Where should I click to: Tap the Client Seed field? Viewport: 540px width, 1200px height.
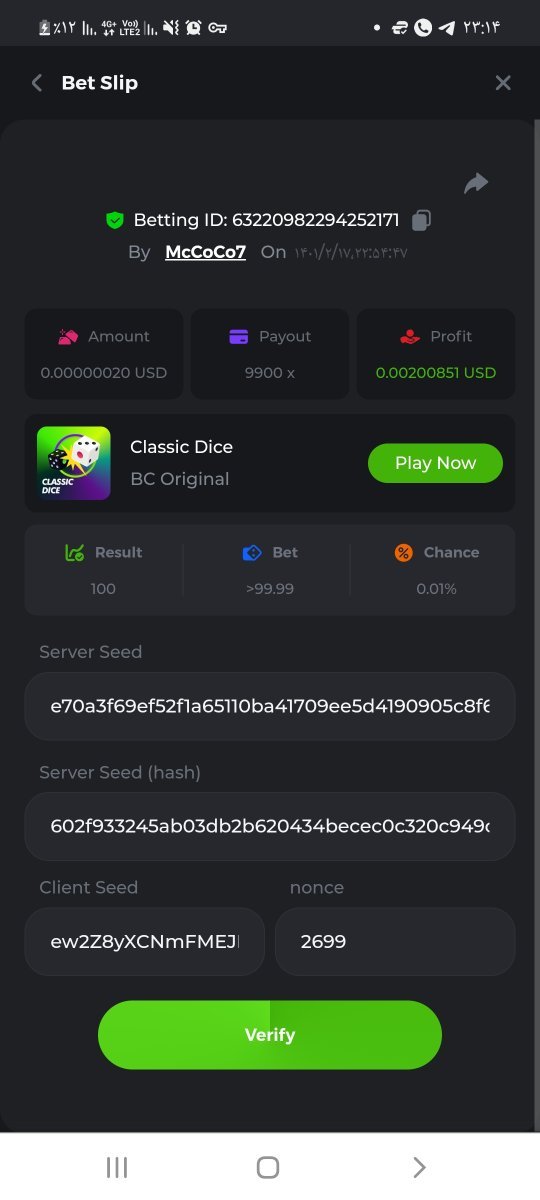tap(145, 941)
